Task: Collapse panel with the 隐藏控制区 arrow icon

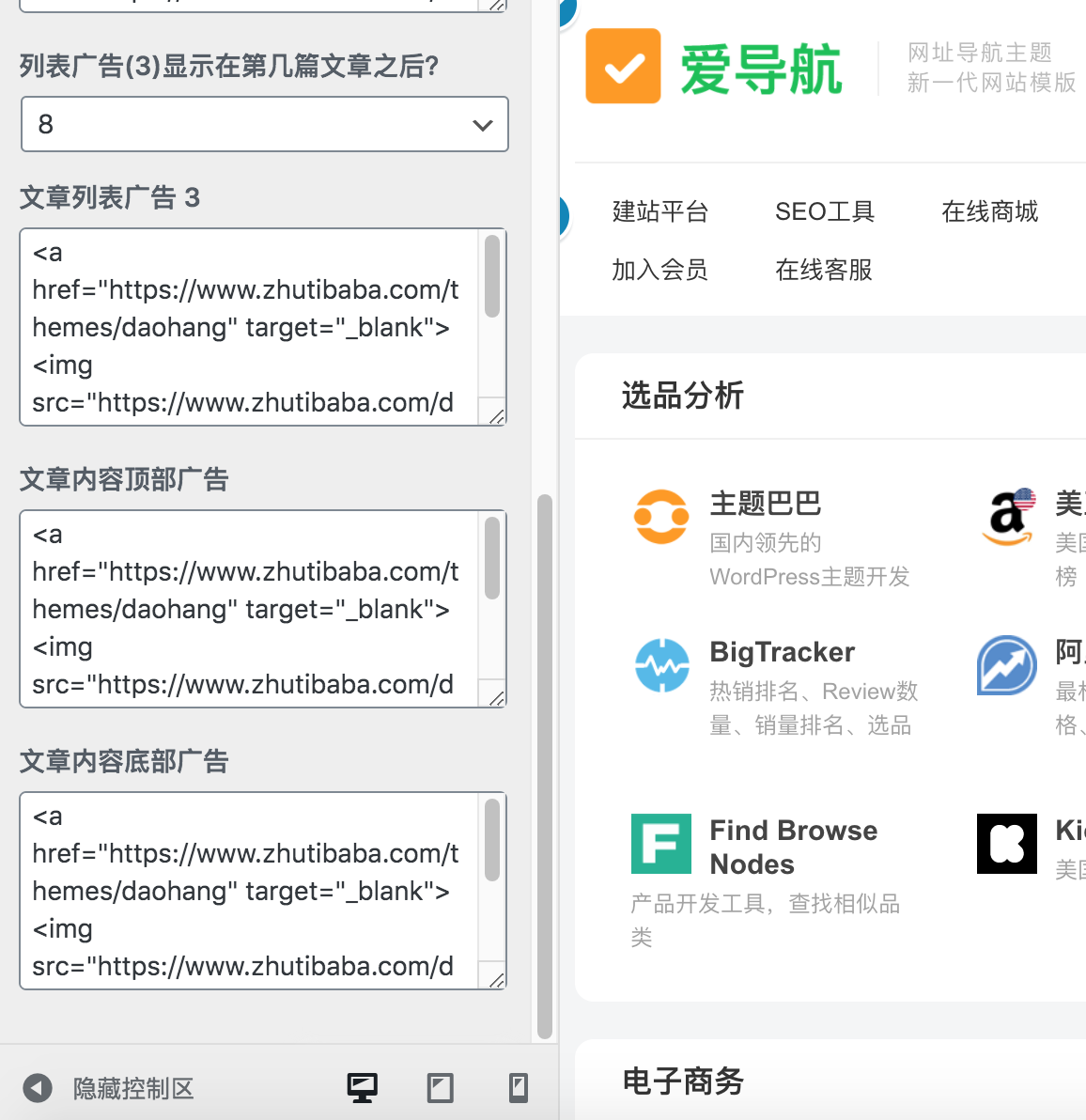Action: coord(38,1088)
